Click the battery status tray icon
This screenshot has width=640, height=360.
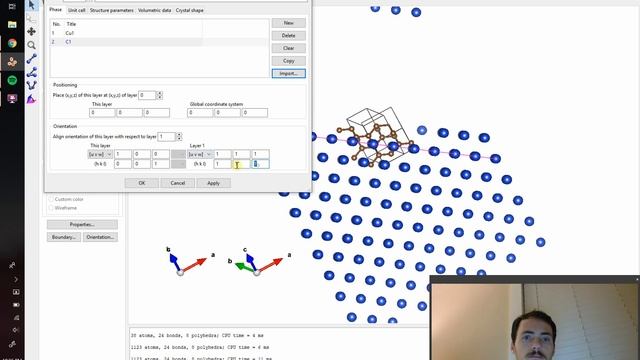(x=16, y=305)
